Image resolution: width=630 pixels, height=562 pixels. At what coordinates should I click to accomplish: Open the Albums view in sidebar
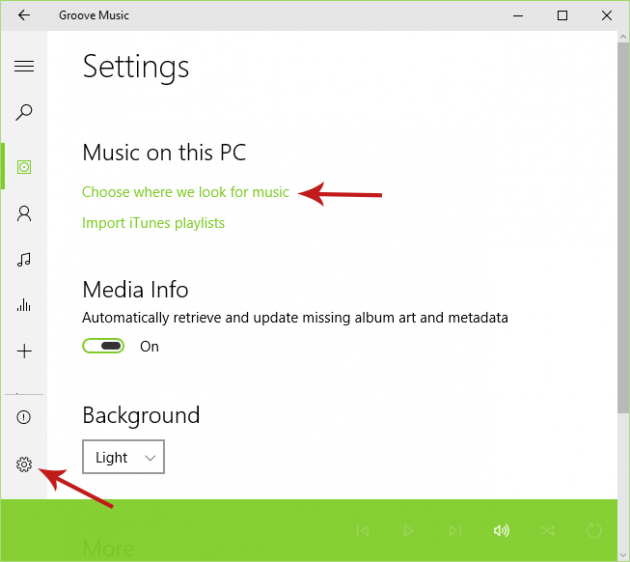(x=24, y=166)
